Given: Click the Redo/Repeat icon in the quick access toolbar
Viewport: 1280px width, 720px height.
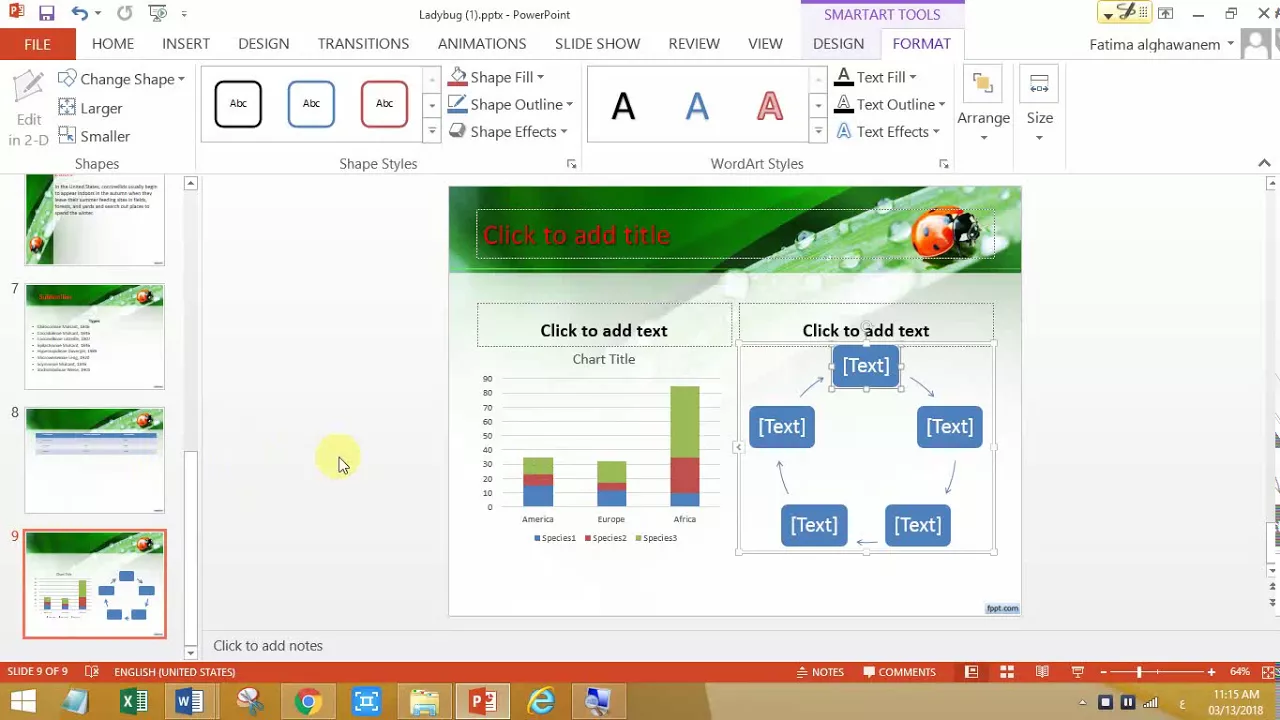Looking at the screenshot, I should click(124, 14).
